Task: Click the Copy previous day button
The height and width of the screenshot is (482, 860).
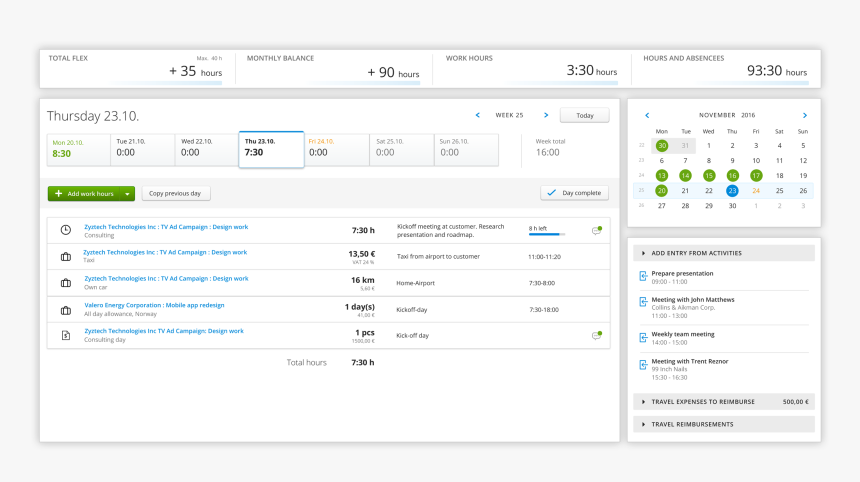Action: (176, 193)
